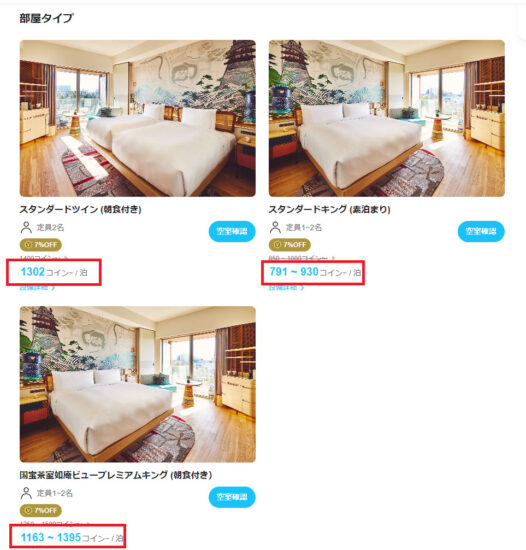Open facility details link under Standard King

[x=286, y=288]
